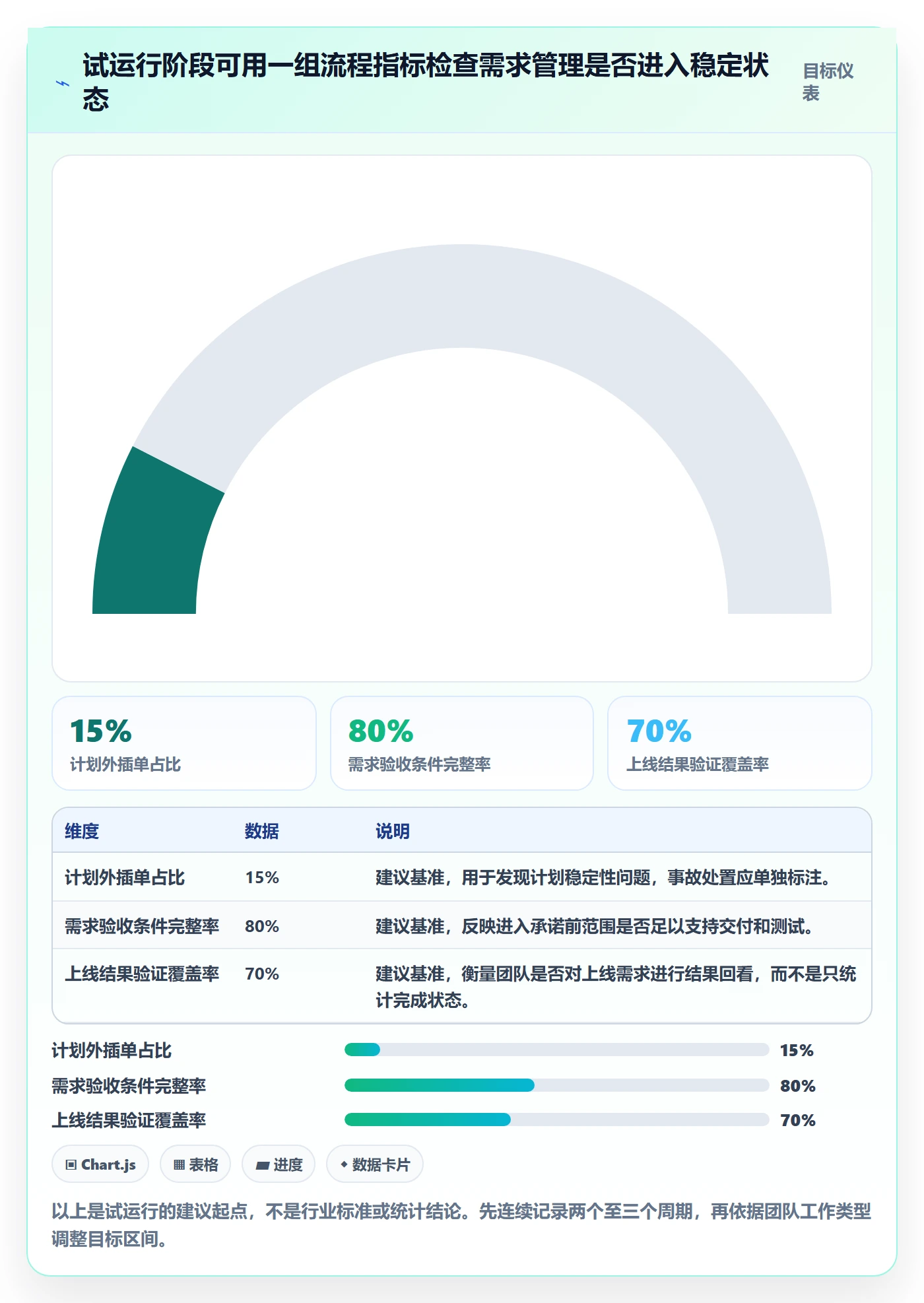Select the 80% 需求验收条件完整率 stat card

[462, 743]
